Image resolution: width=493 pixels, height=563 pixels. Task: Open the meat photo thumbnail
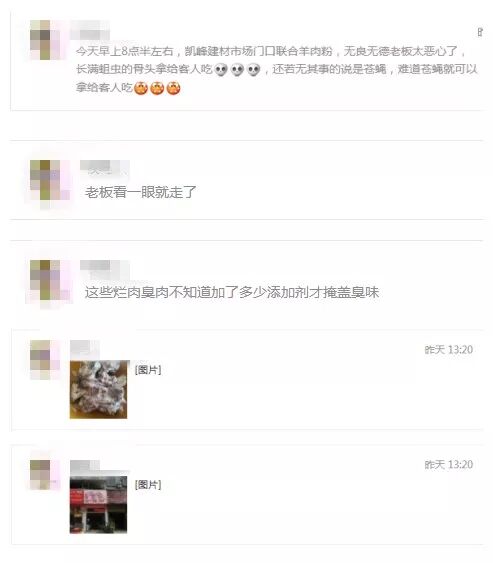click(98, 390)
